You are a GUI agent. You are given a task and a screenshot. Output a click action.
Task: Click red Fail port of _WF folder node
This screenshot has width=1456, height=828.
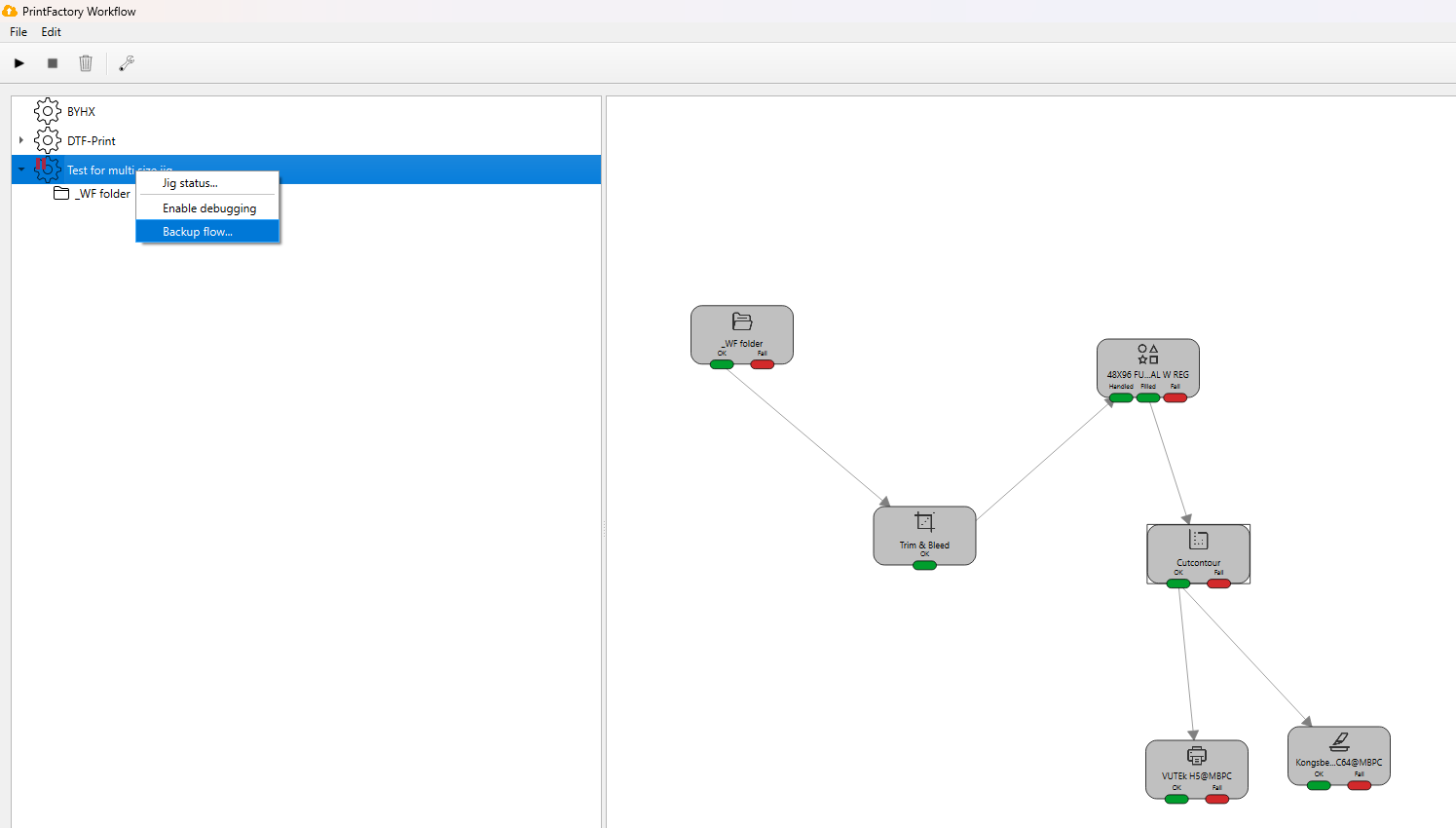[763, 364]
